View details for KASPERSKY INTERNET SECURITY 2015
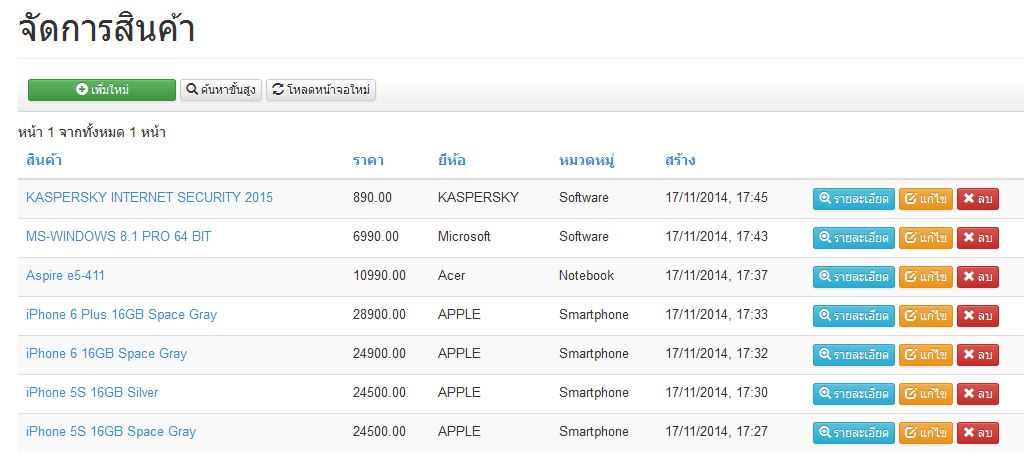Viewport: 1024px width, 465px height. click(854, 199)
